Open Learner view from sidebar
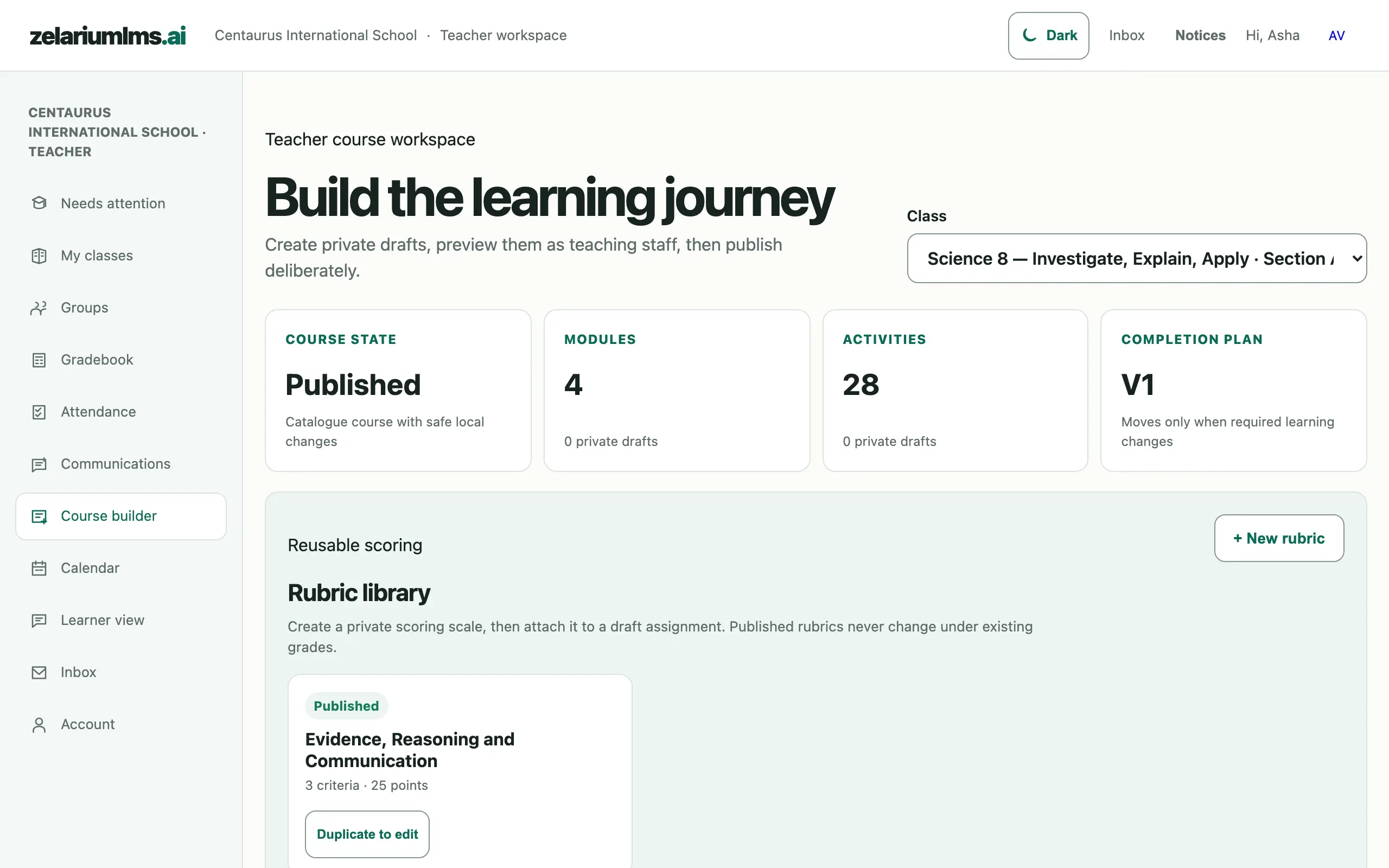This screenshot has height=868, width=1389. 120,620
